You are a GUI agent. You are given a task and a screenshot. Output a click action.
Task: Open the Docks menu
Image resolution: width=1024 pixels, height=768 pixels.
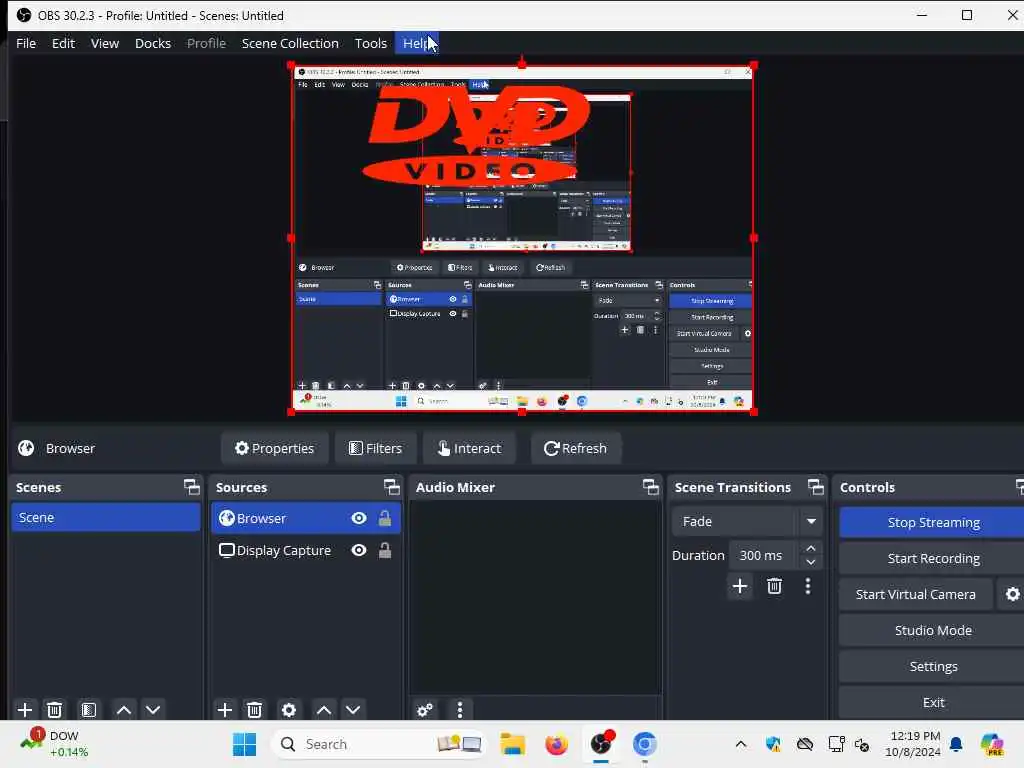[153, 43]
